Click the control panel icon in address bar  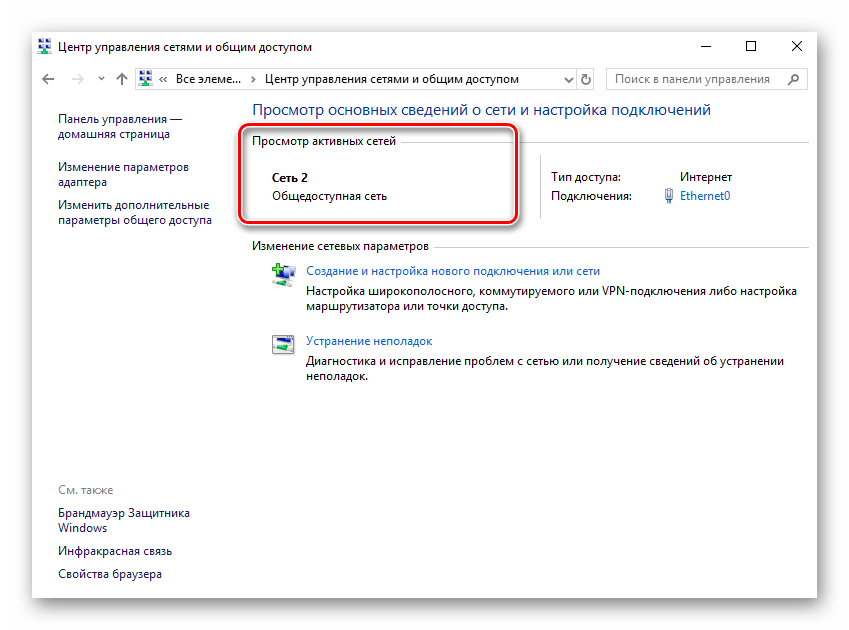point(146,79)
